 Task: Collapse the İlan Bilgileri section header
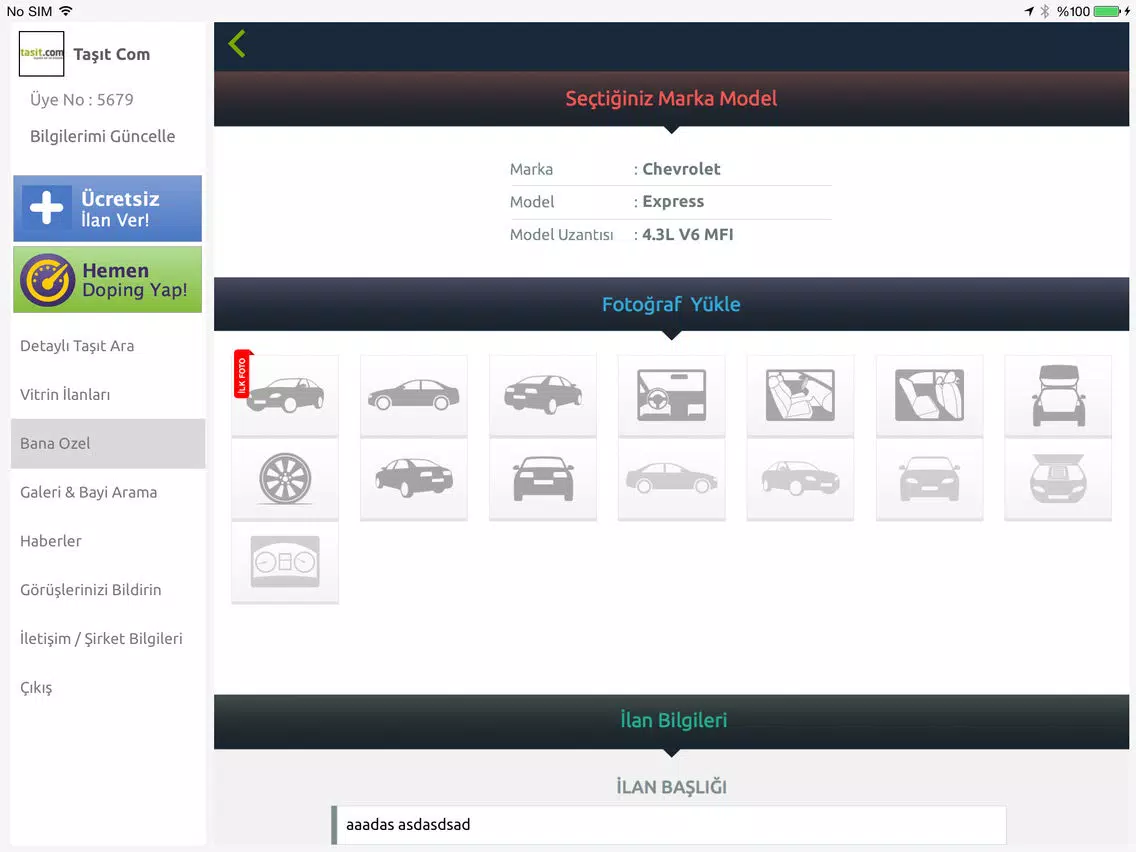pos(672,721)
